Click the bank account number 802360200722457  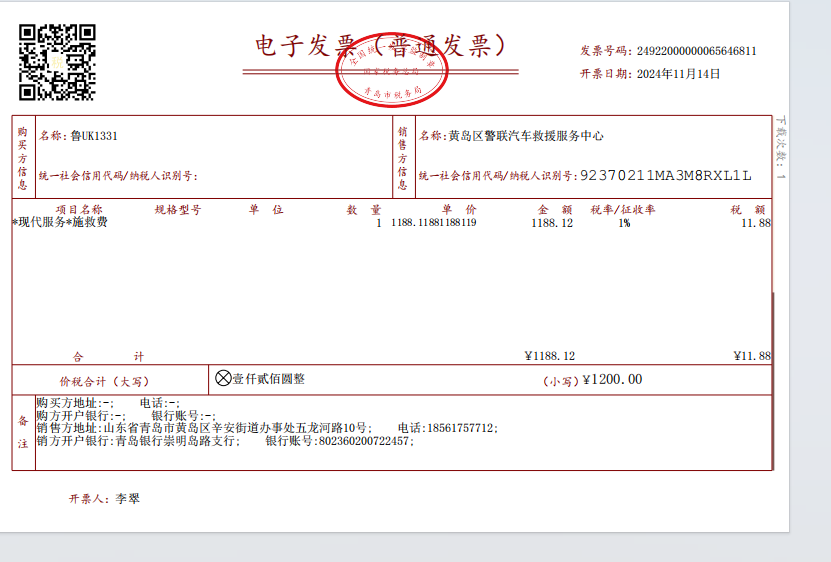(363, 441)
